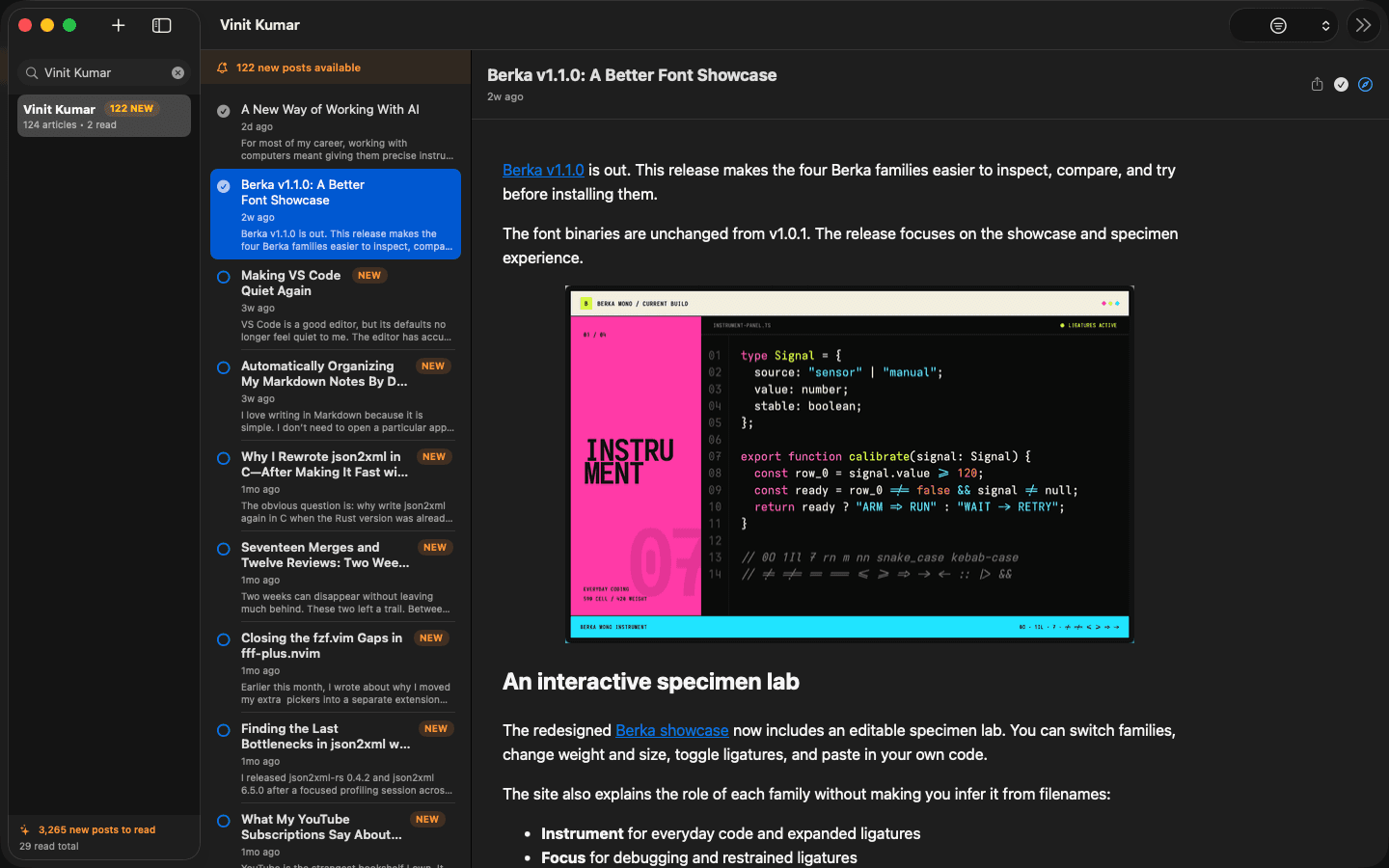Open Closing the fzf.vim Gaps article
Screen dimensions: 1389x868
click(336, 667)
